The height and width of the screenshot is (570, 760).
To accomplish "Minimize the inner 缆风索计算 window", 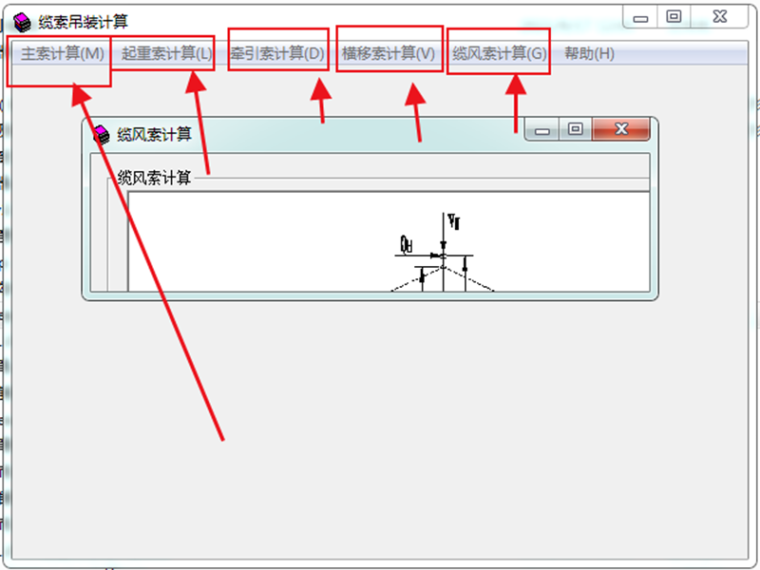I will pos(542,129).
